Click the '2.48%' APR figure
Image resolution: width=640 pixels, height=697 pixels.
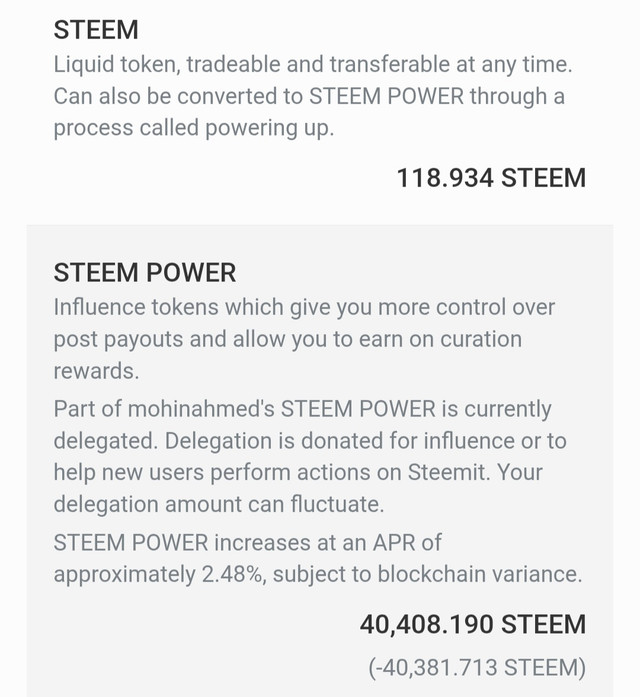[234, 574]
